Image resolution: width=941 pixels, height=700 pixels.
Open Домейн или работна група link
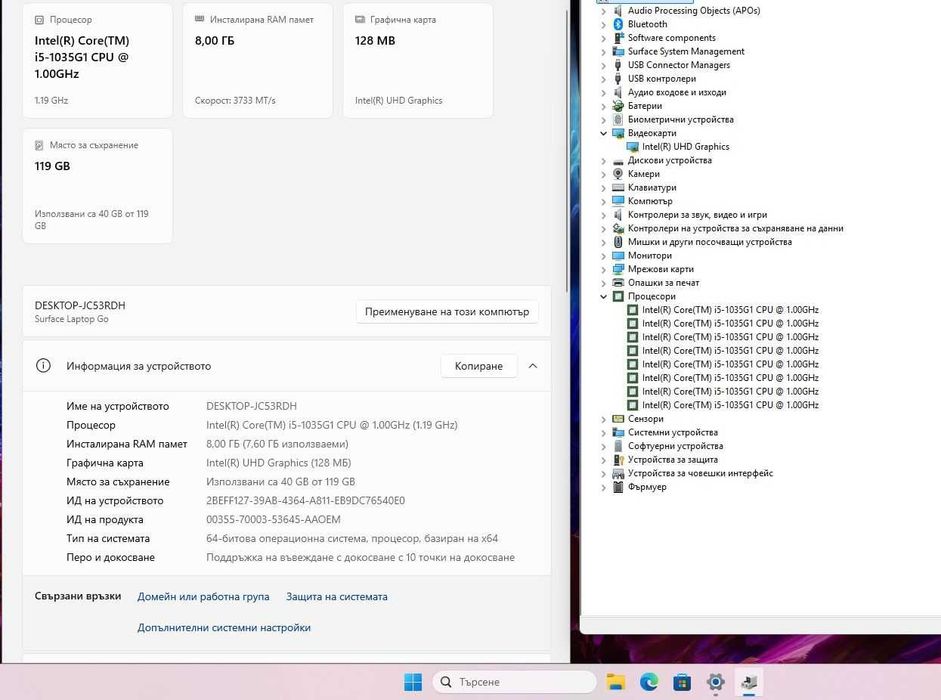click(203, 597)
